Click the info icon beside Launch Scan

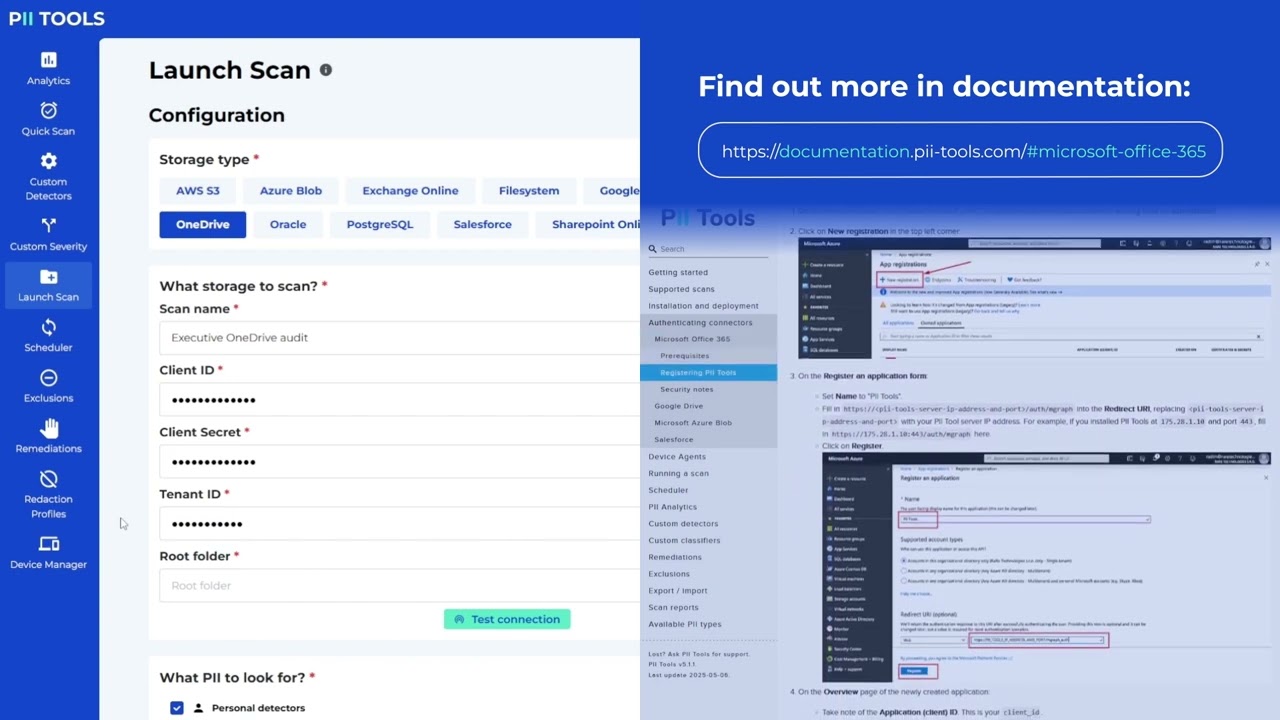click(x=325, y=70)
